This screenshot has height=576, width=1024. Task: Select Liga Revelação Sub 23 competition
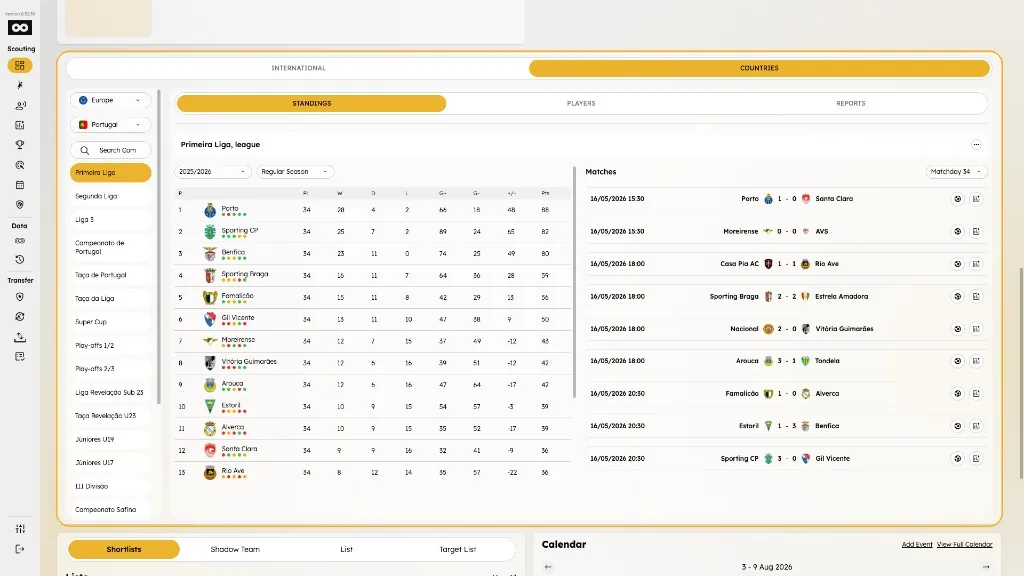pyautogui.click(x=110, y=392)
